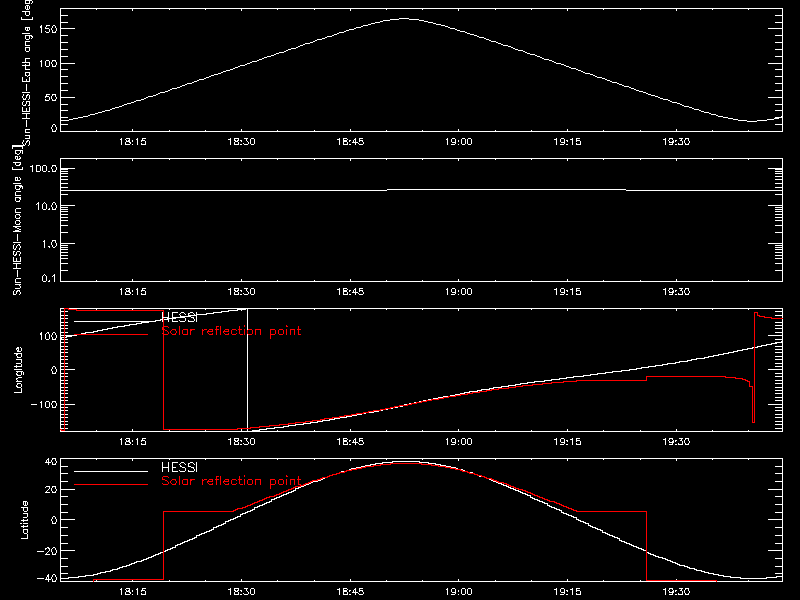Click the Latitude axis title

pyautogui.click(x=24, y=520)
